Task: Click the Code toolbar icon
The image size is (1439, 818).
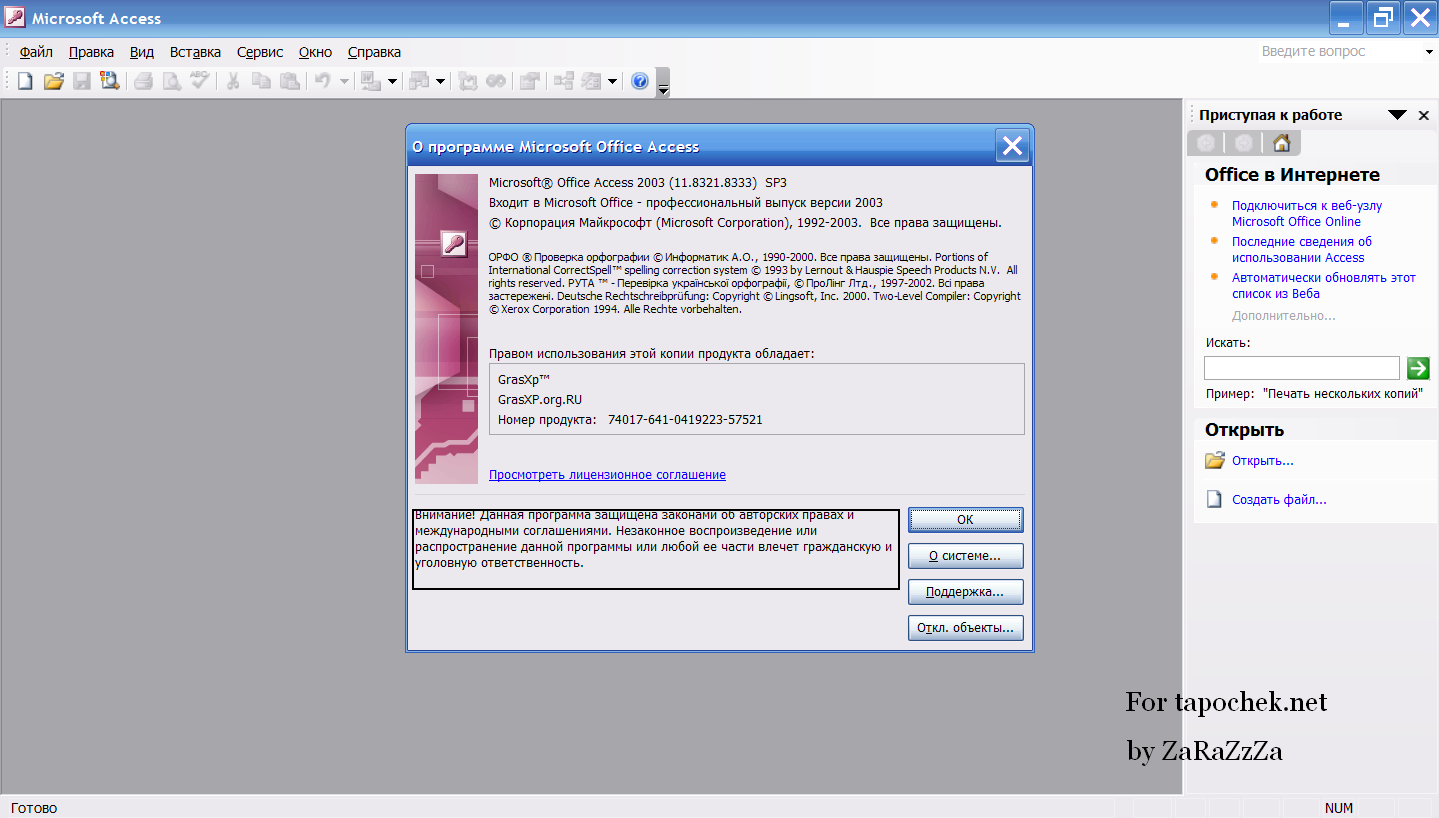Action: [468, 81]
